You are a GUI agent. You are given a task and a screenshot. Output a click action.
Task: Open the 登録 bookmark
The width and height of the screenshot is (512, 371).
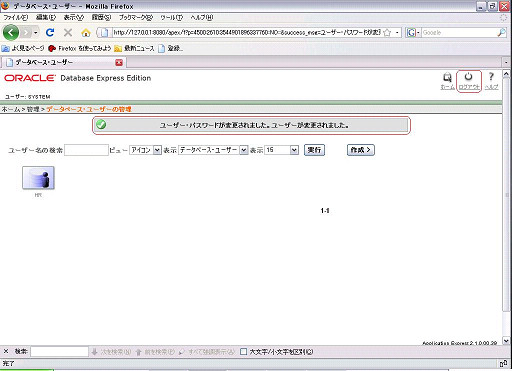(x=170, y=48)
